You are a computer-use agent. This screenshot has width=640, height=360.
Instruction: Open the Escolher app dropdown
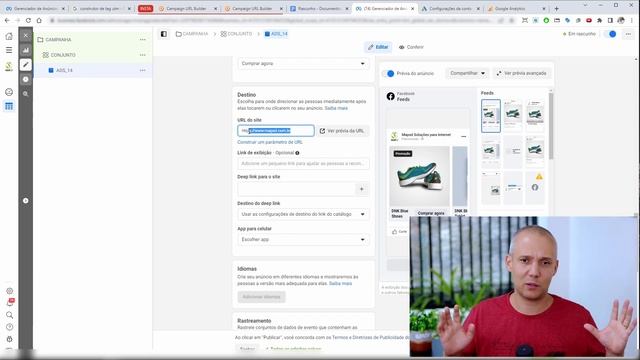[x=303, y=239]
